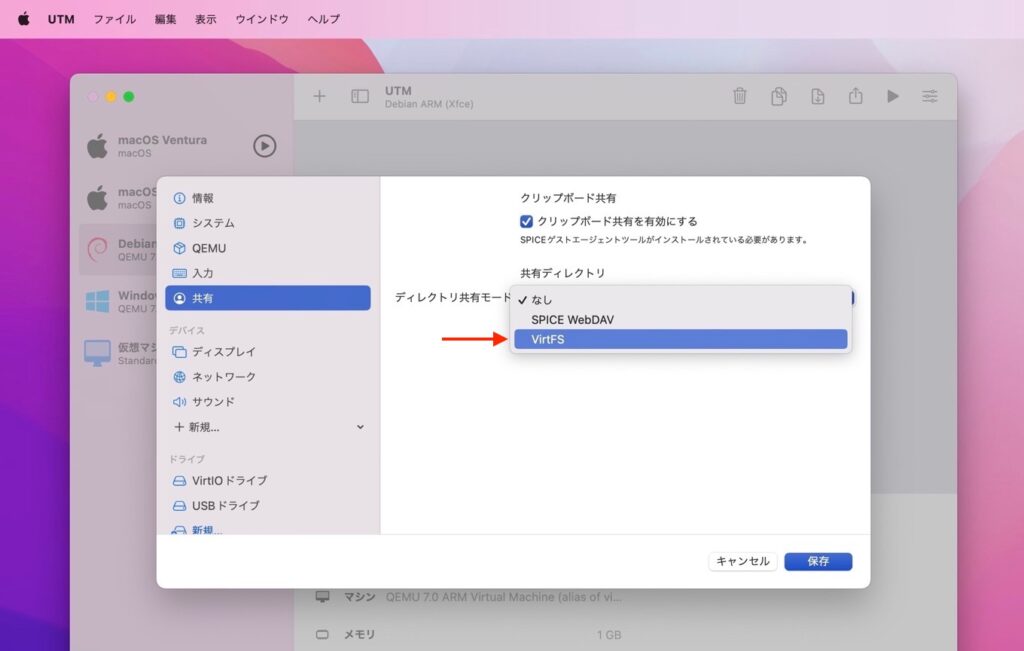The image size is (1024, 651).
Task: Click the 保存 button
Action: pyautogui.click(x=818, y=561)
